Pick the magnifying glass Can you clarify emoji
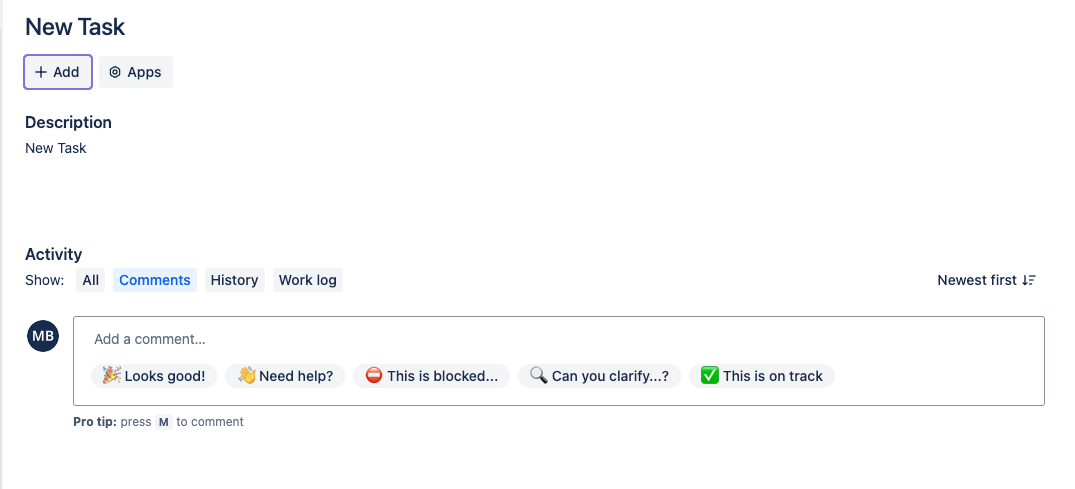This screenshot has width=1075, height=489. 539,376
